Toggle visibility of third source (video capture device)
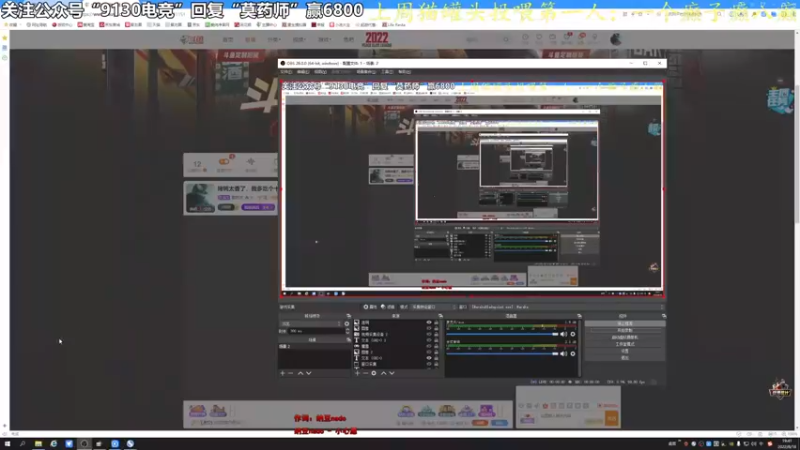Screen dimensions: 800x450 click(429, 334)
